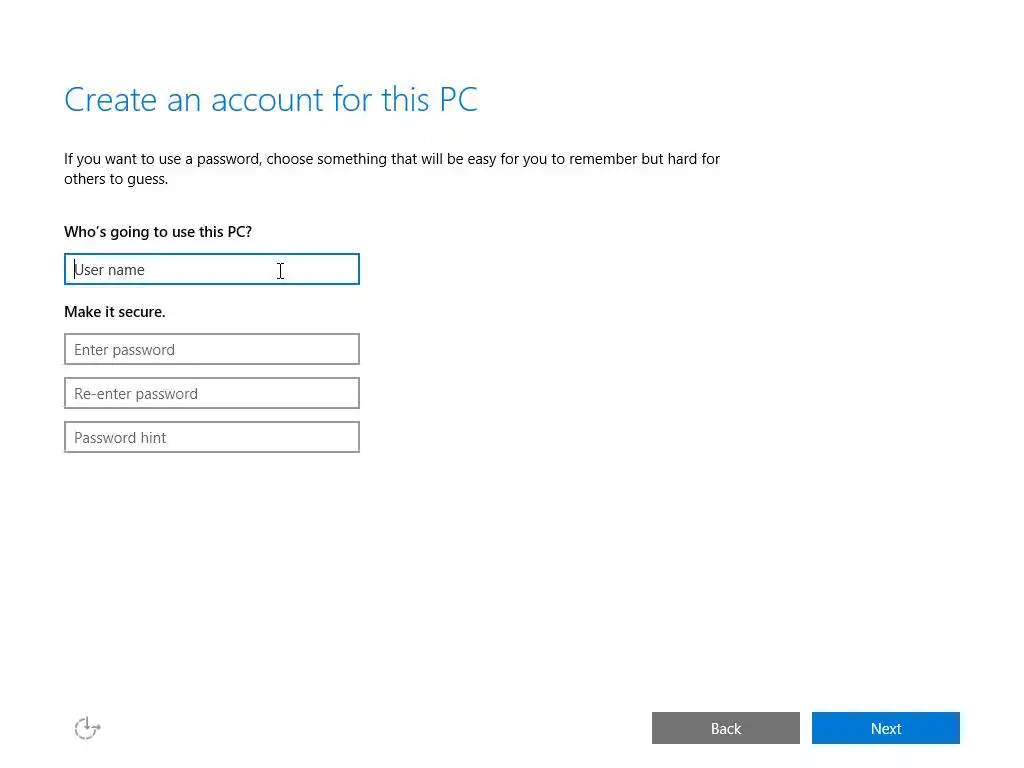Open the Ease of Access icon

point(87,728)
